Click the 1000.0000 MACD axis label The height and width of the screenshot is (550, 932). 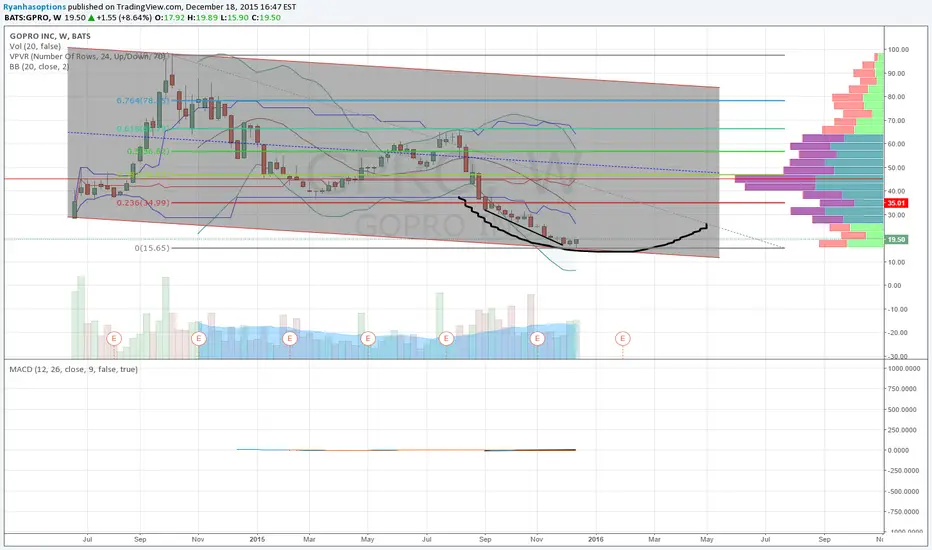point(903,369)
